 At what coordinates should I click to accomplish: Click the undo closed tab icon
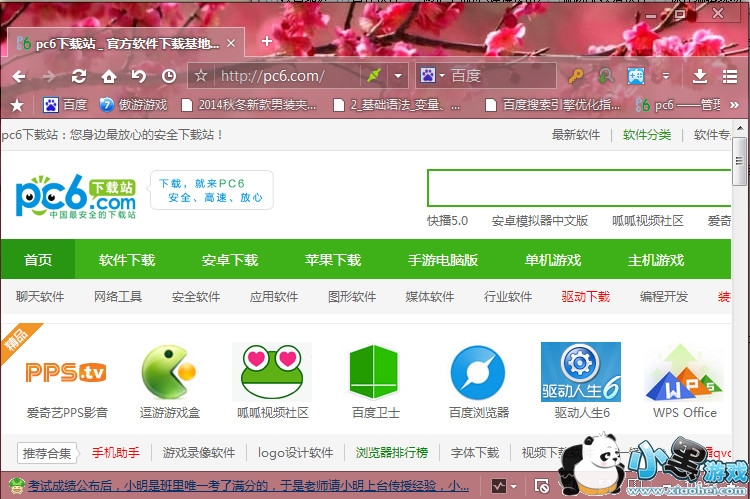(x=139, y=76)
